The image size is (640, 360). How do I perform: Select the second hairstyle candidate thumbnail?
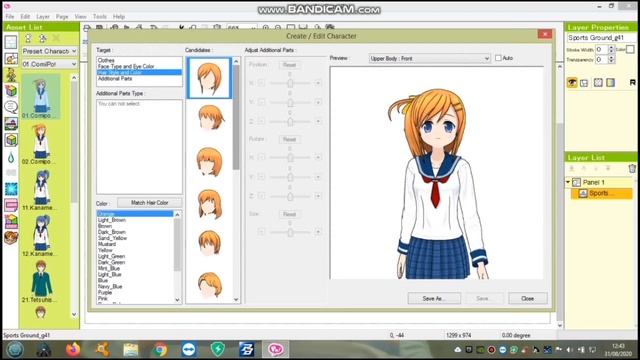pyautogui.click(x=210, y=117)
